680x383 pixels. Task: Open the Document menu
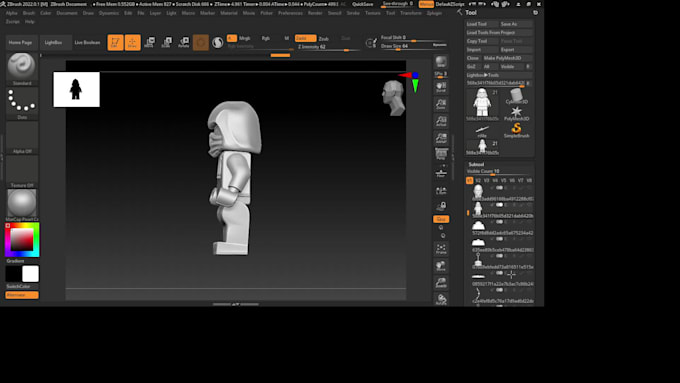(67, 13)
